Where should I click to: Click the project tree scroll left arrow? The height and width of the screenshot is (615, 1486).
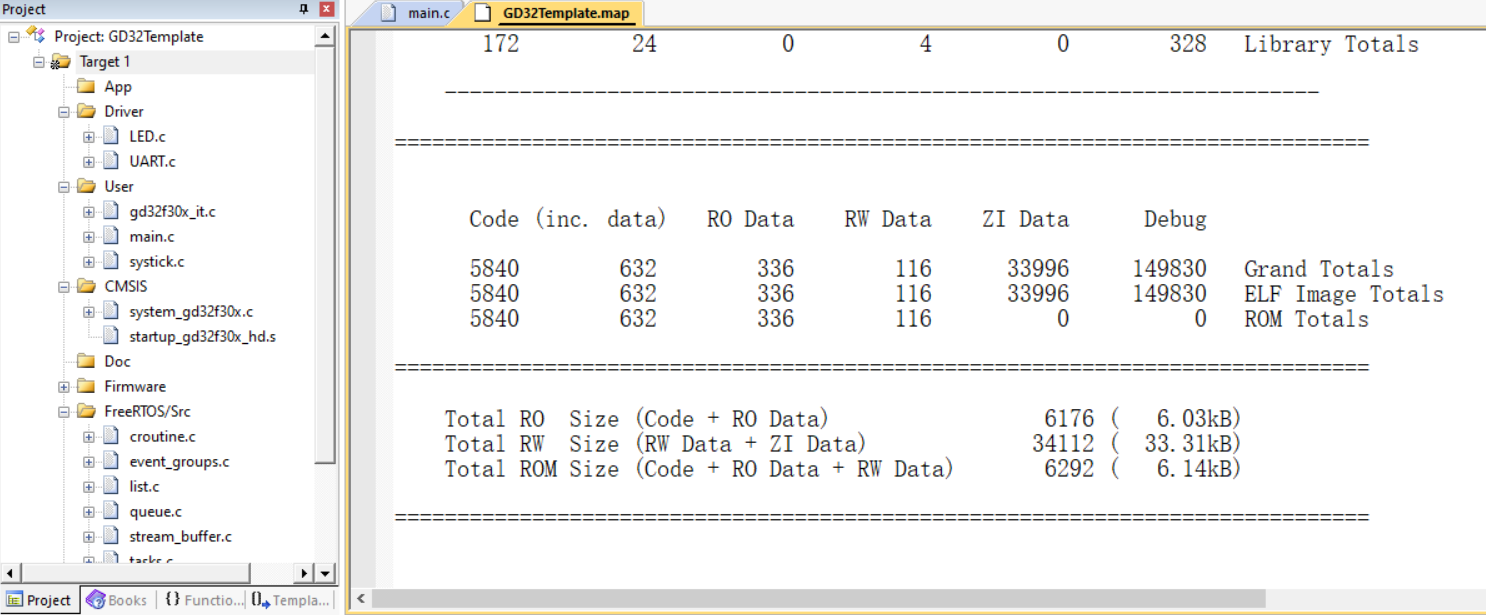[x=10, y=573]
